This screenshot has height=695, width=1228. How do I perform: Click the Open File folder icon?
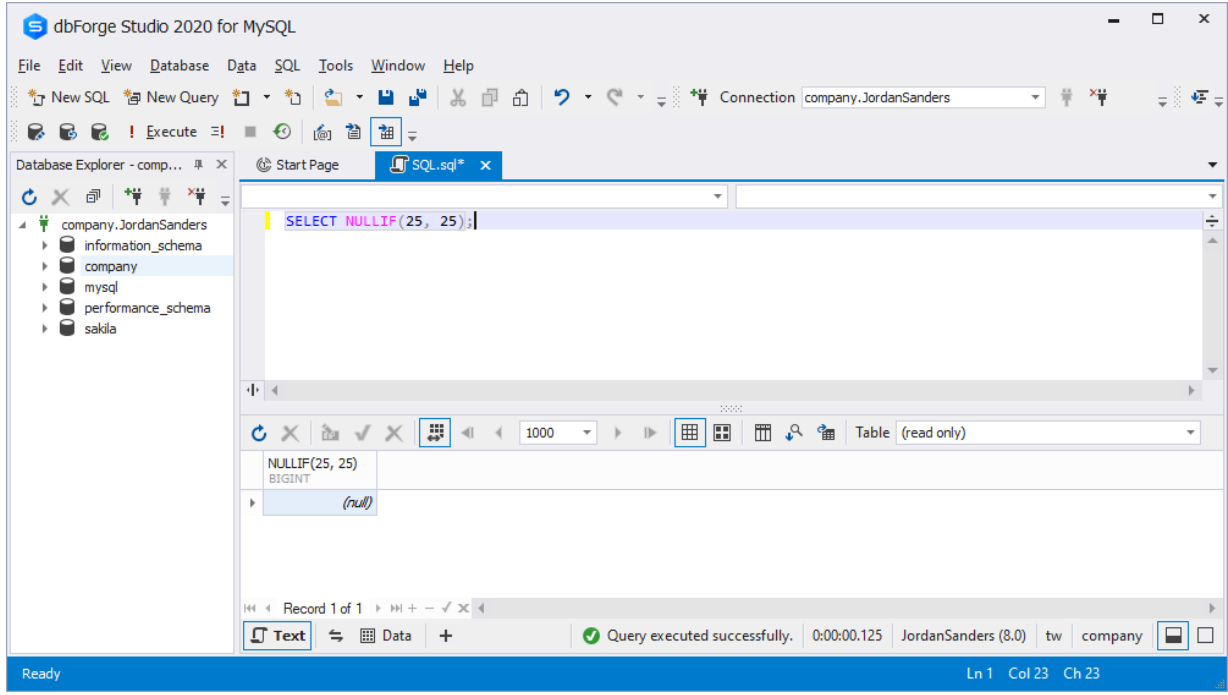[334, 97]
